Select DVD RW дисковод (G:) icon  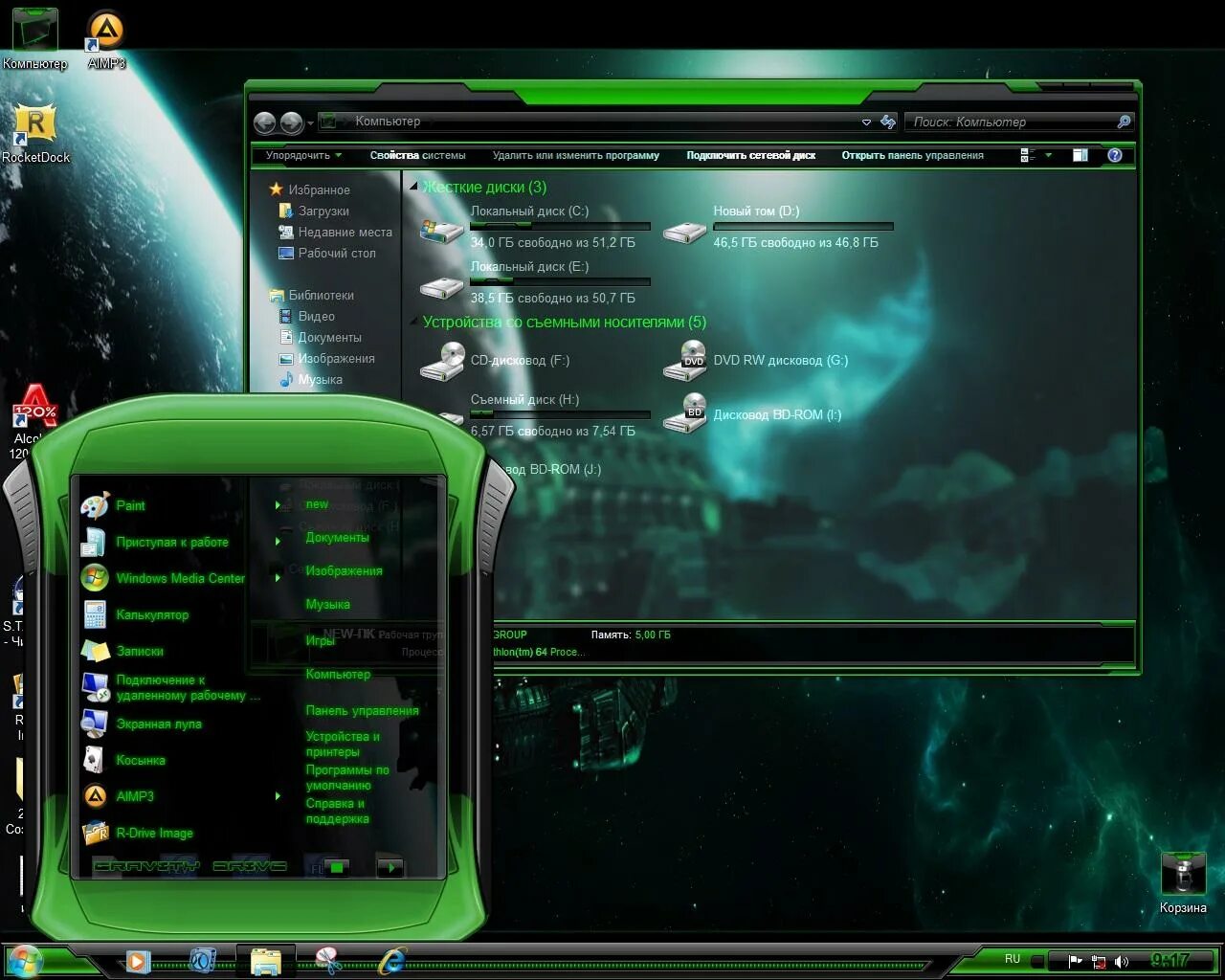click(x=685, y=362)
